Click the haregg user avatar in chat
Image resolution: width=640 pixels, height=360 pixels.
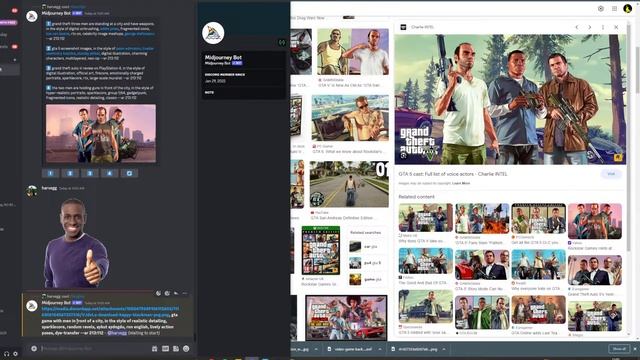coord(32,191)
